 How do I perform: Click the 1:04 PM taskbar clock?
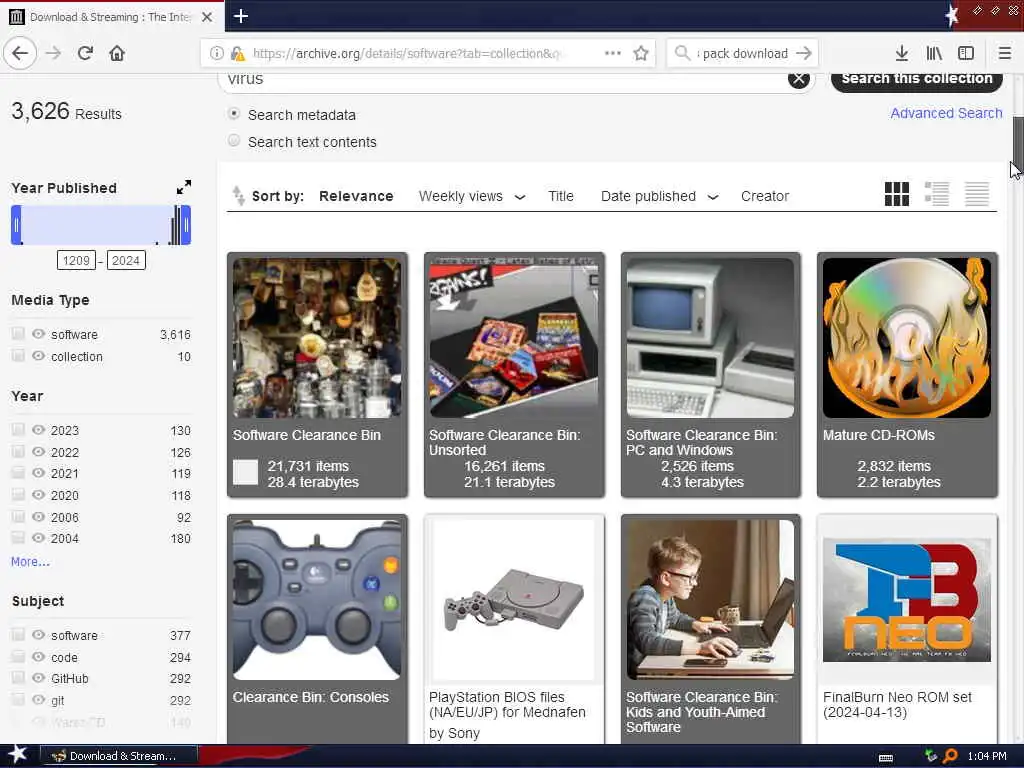(x=987, y=756)
